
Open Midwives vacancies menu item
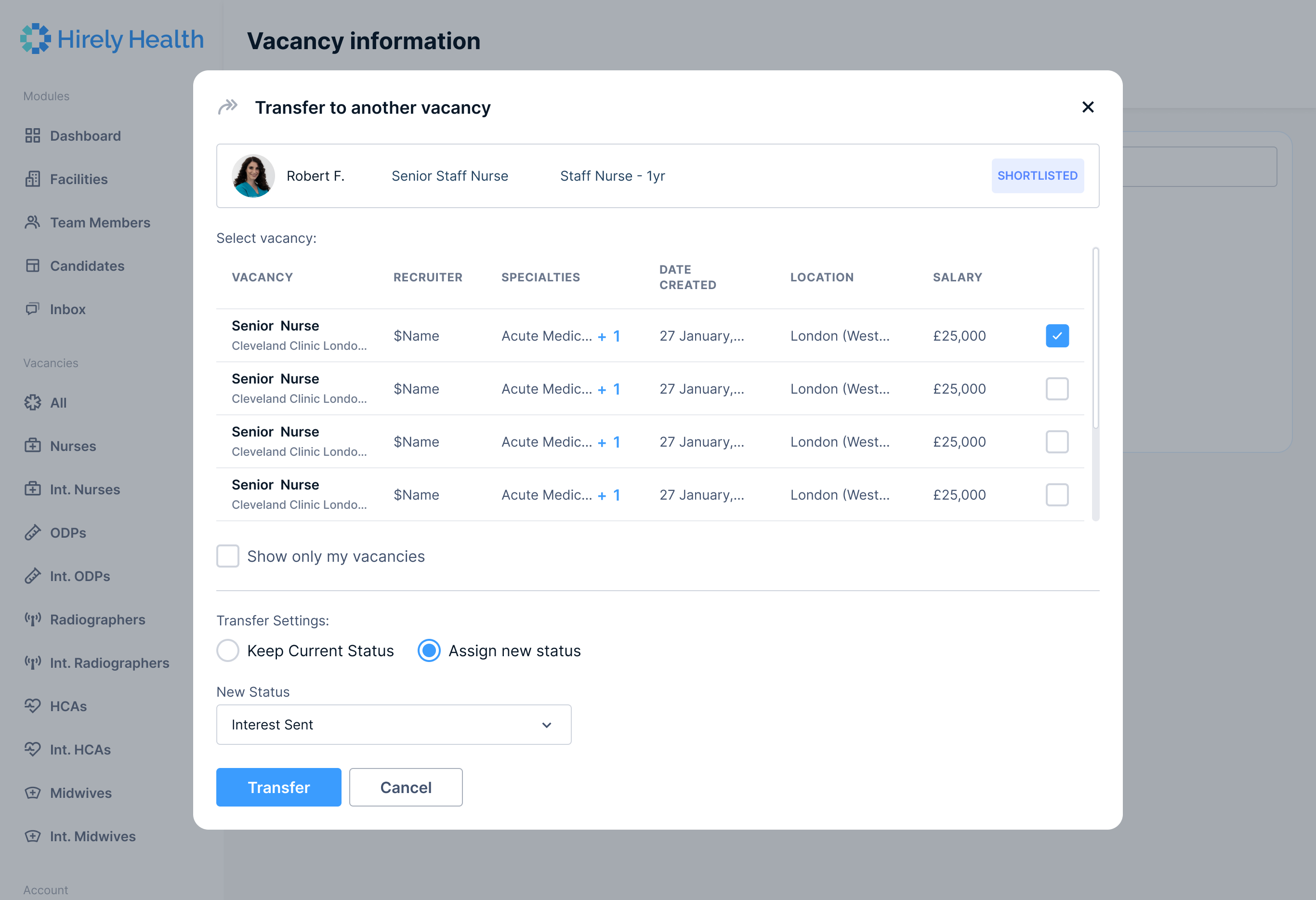tap(80, 793)
